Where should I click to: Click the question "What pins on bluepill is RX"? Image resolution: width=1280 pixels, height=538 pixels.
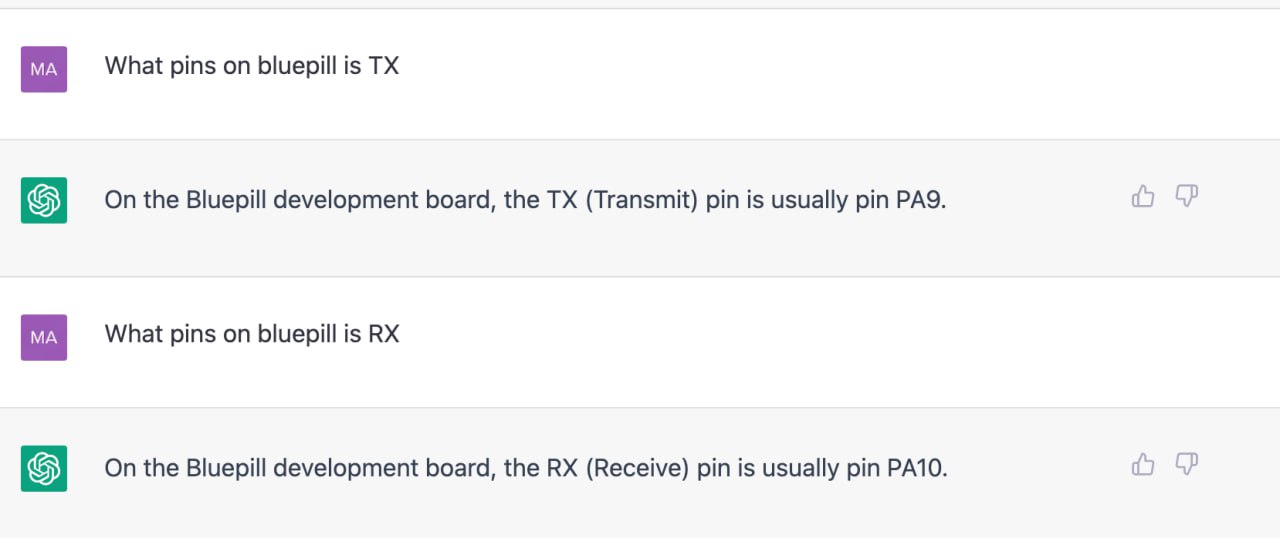pos(251,334)
